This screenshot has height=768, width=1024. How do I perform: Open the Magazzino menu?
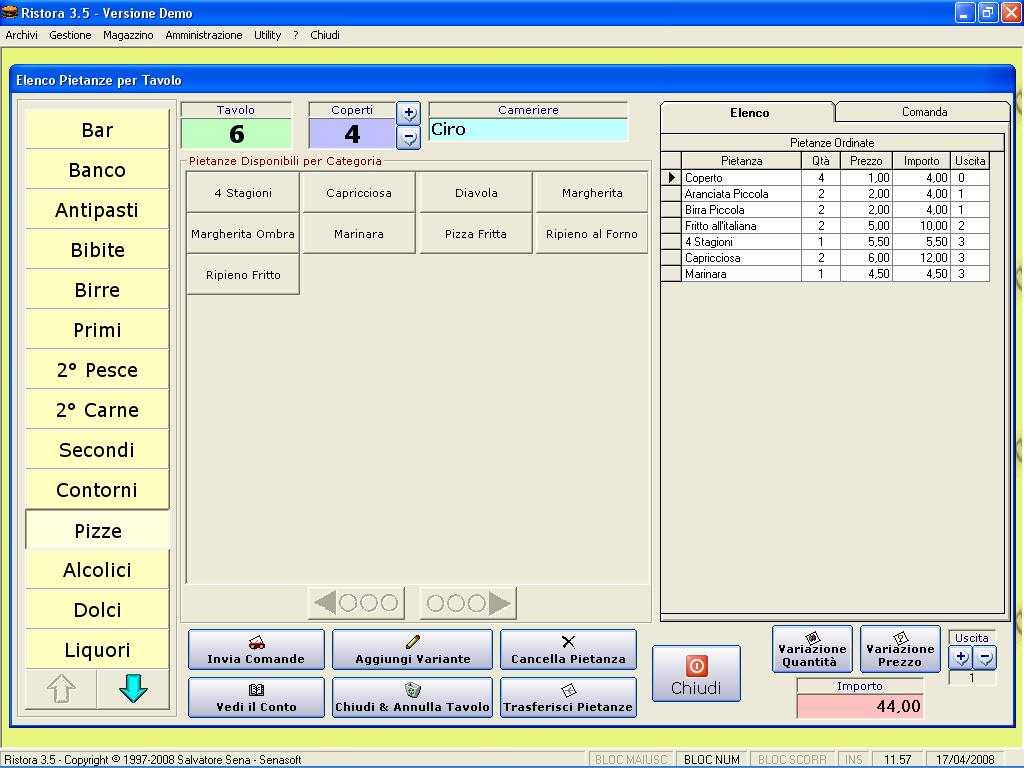coord(128,35)
